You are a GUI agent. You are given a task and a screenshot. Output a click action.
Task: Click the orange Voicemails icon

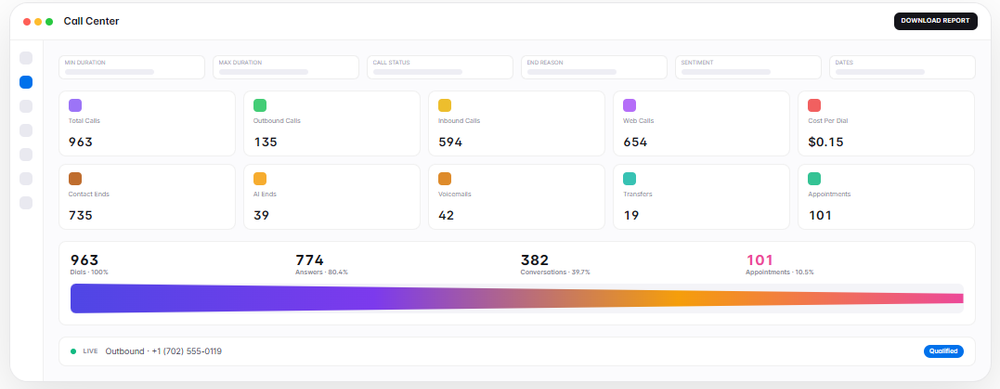coord(445,179)
